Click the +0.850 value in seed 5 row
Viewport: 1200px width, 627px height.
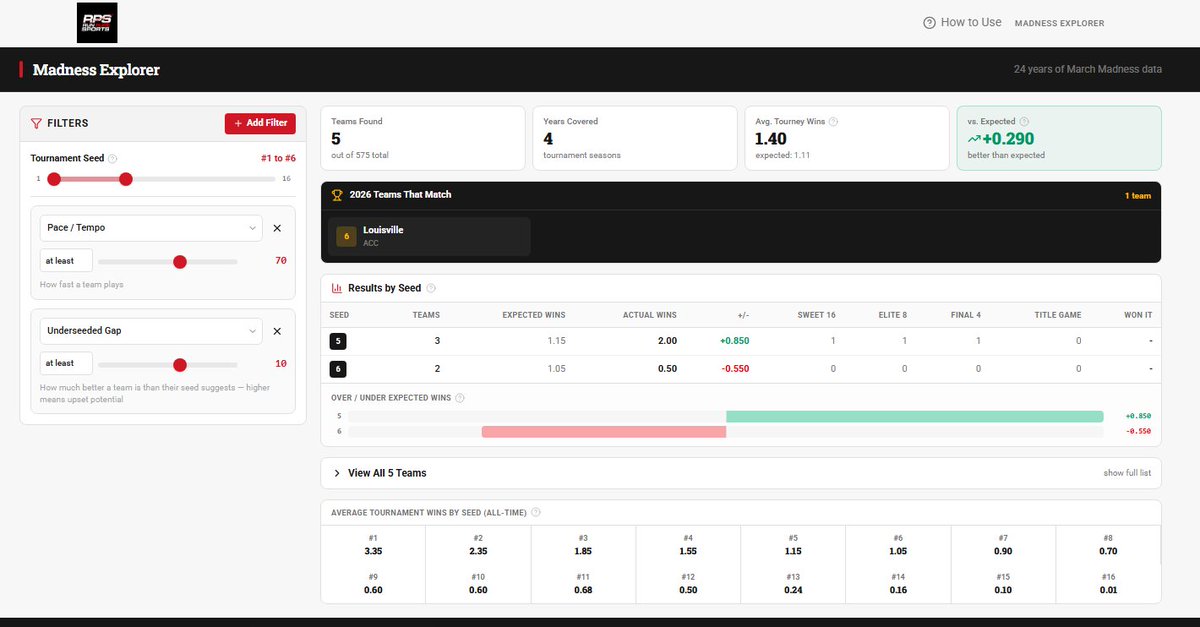point(734,341)
